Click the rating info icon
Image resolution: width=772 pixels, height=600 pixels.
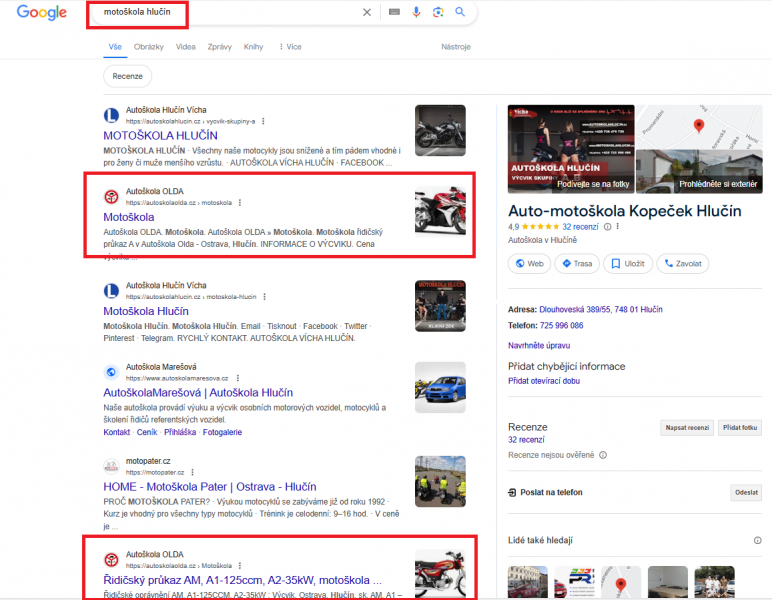pyautogui.click(x=608, y=227)
